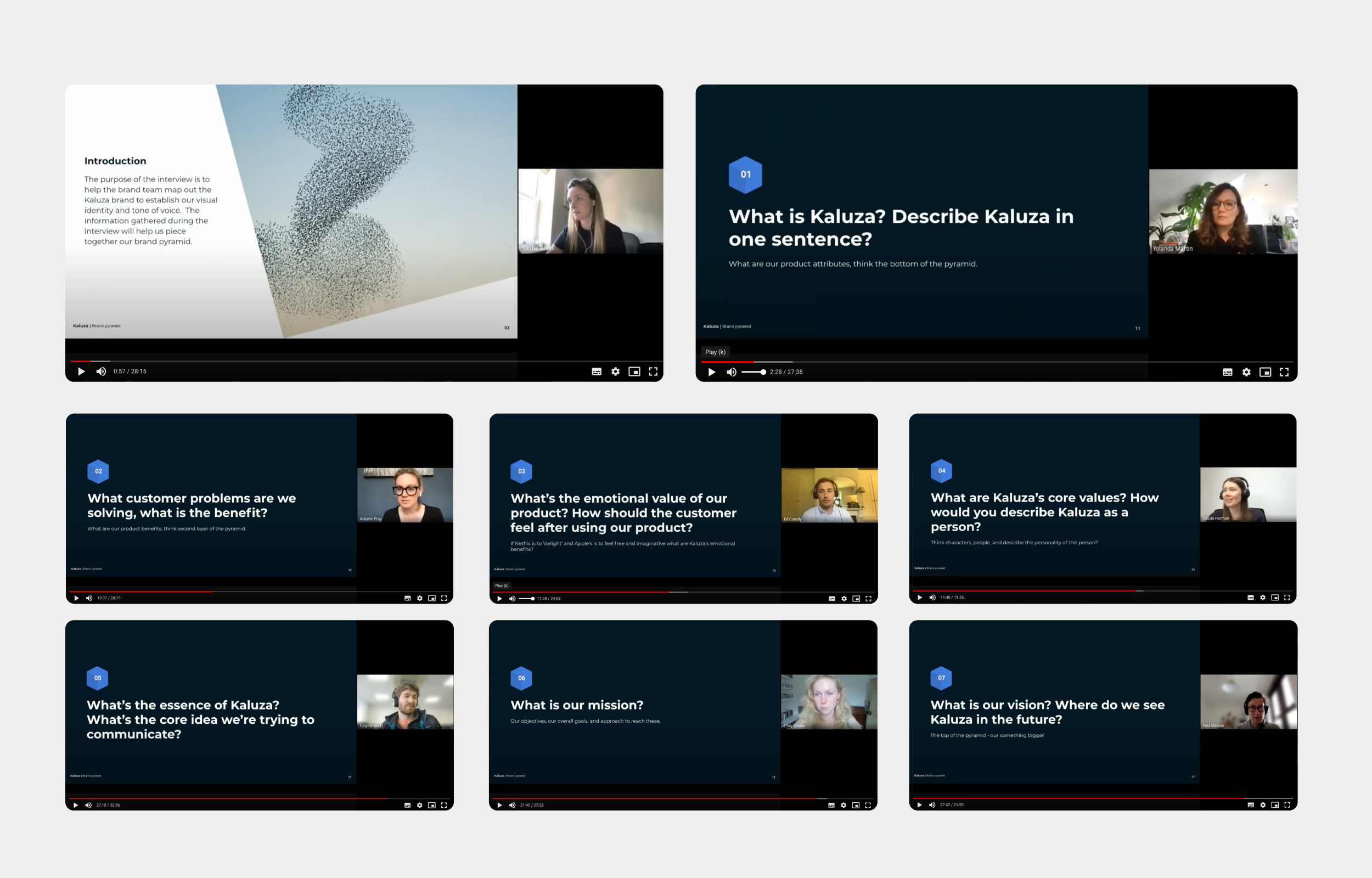Seek on video 01 progress bar

pos(997,362)
